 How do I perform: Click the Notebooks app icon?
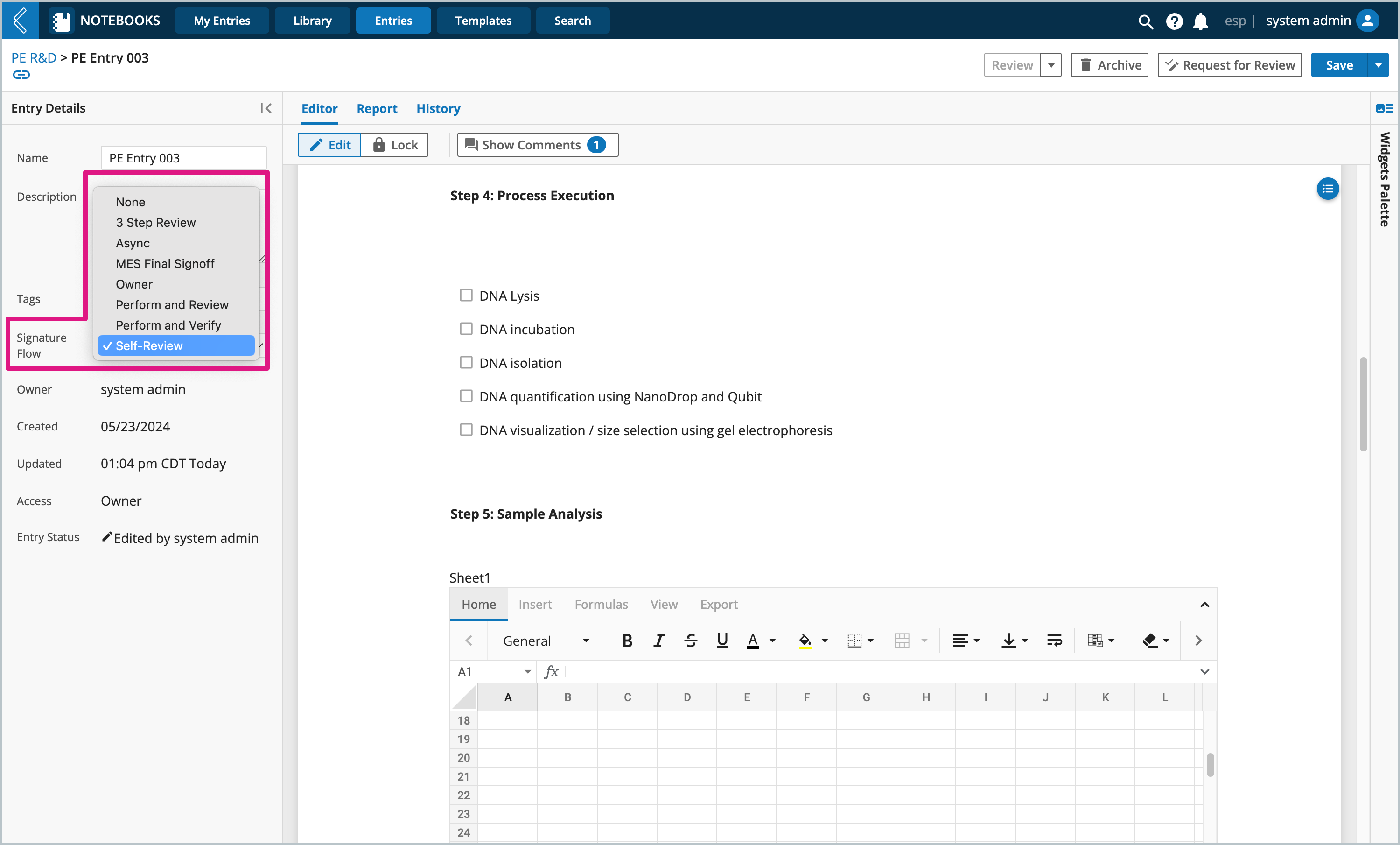(x=61, y=21)
